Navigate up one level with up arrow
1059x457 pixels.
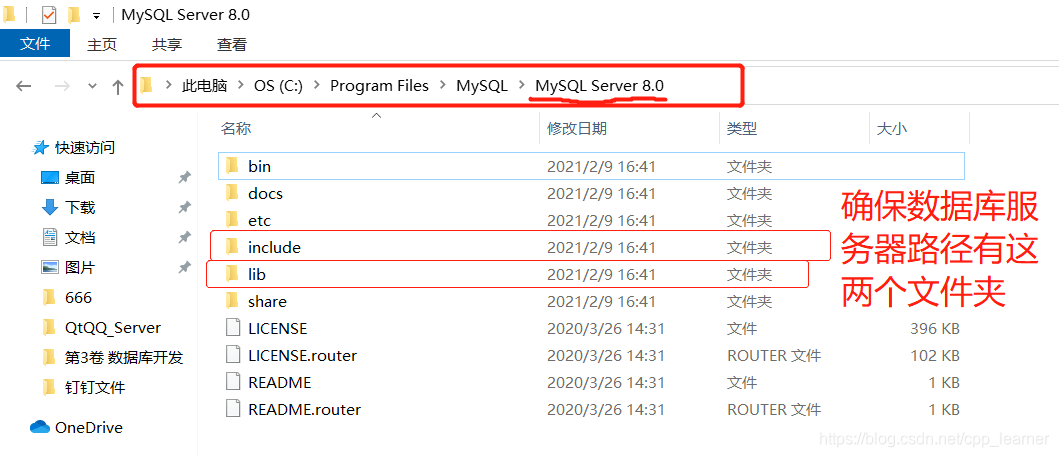click(x=118, y=86)
